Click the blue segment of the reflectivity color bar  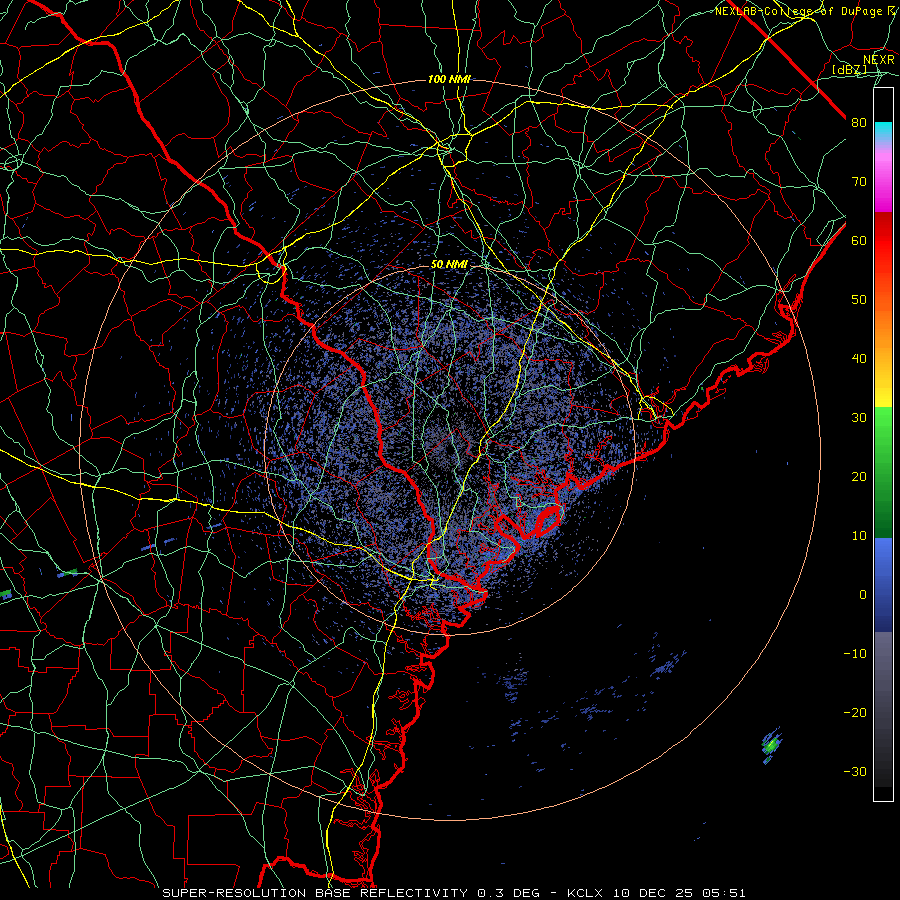coord(883,584)
